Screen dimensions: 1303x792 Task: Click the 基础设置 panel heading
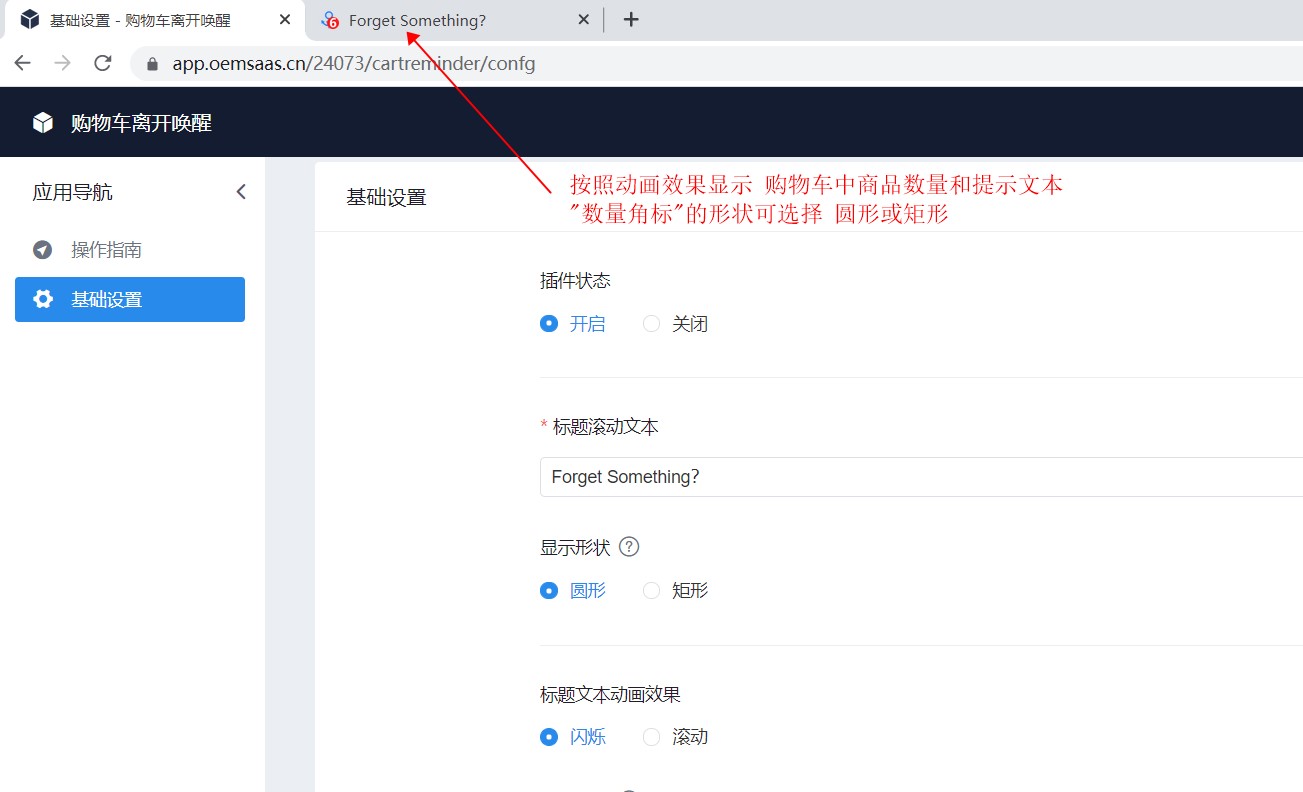[x=386, y=197]
